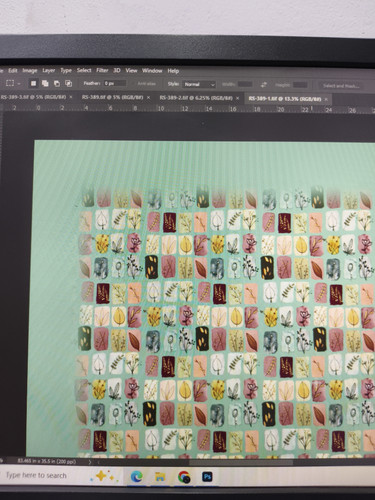Click the Photoshop icon in the taskbar
The height and width of the screenshot is (500, 375).
coord(207,477)
